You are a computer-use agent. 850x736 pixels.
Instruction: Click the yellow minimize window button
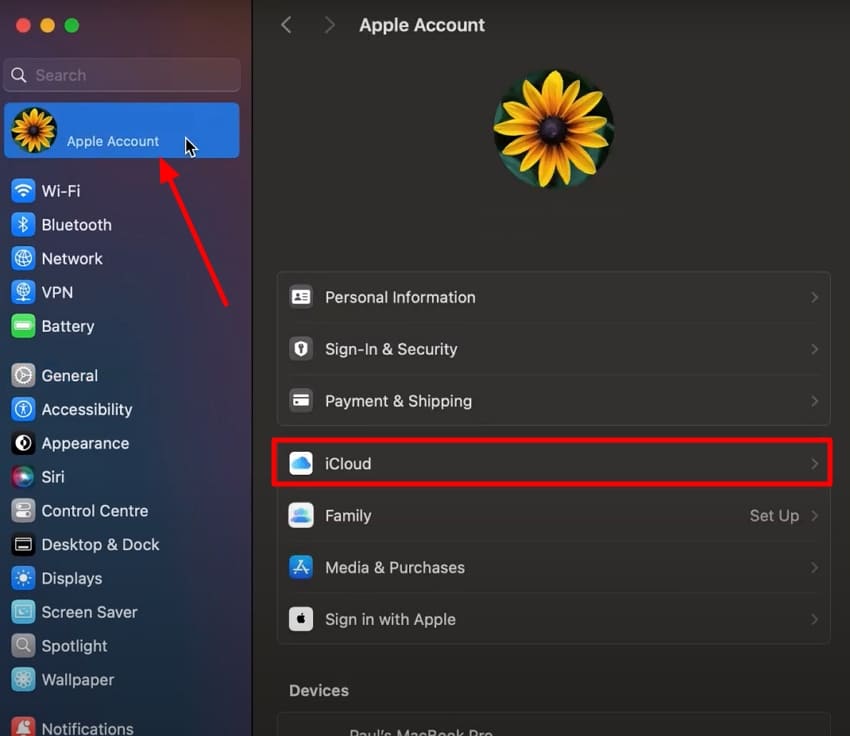(x=48, y=25)
